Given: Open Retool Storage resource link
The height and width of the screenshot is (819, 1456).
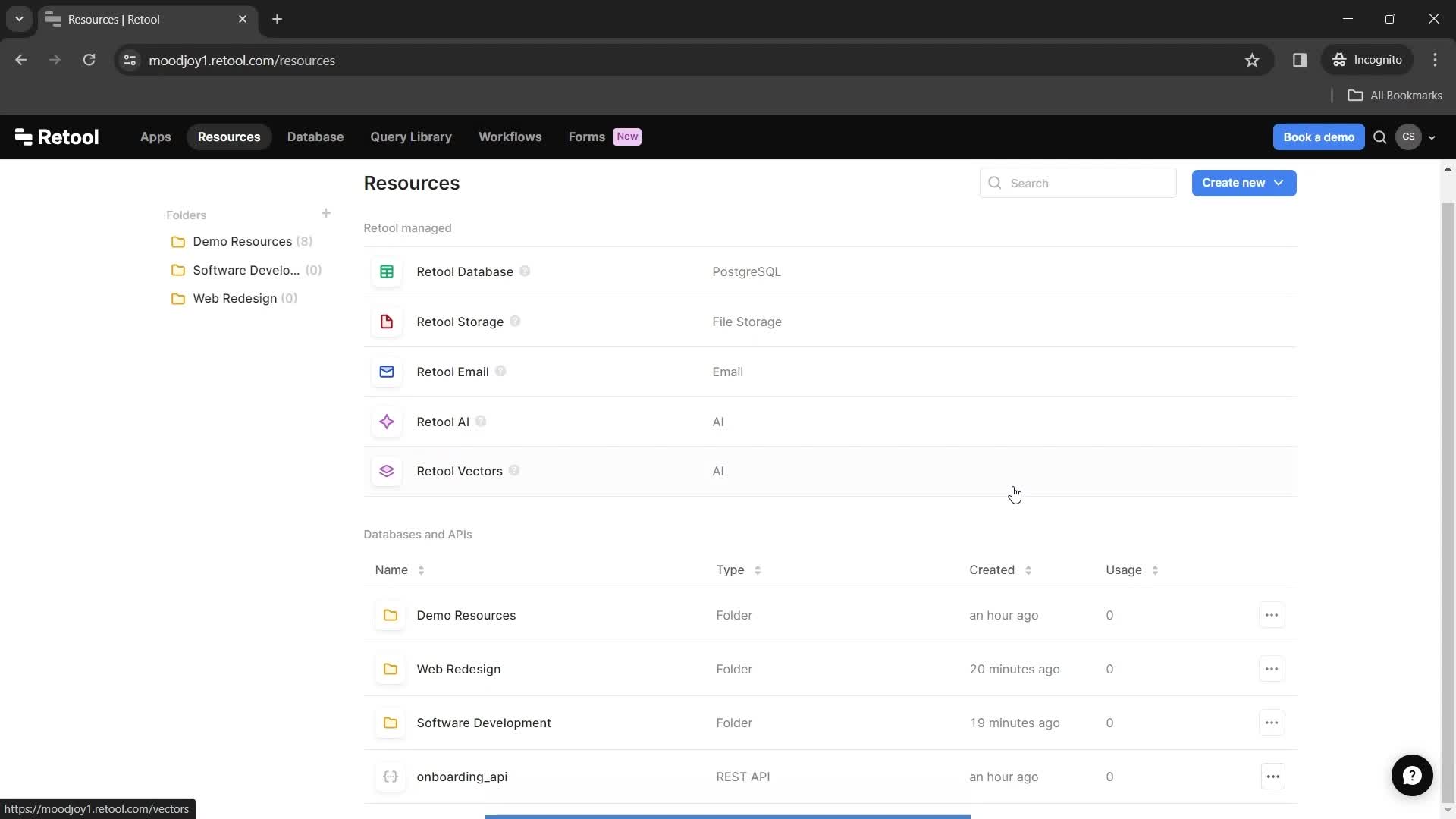Looking at the screenshot, I should coord(460,322).
